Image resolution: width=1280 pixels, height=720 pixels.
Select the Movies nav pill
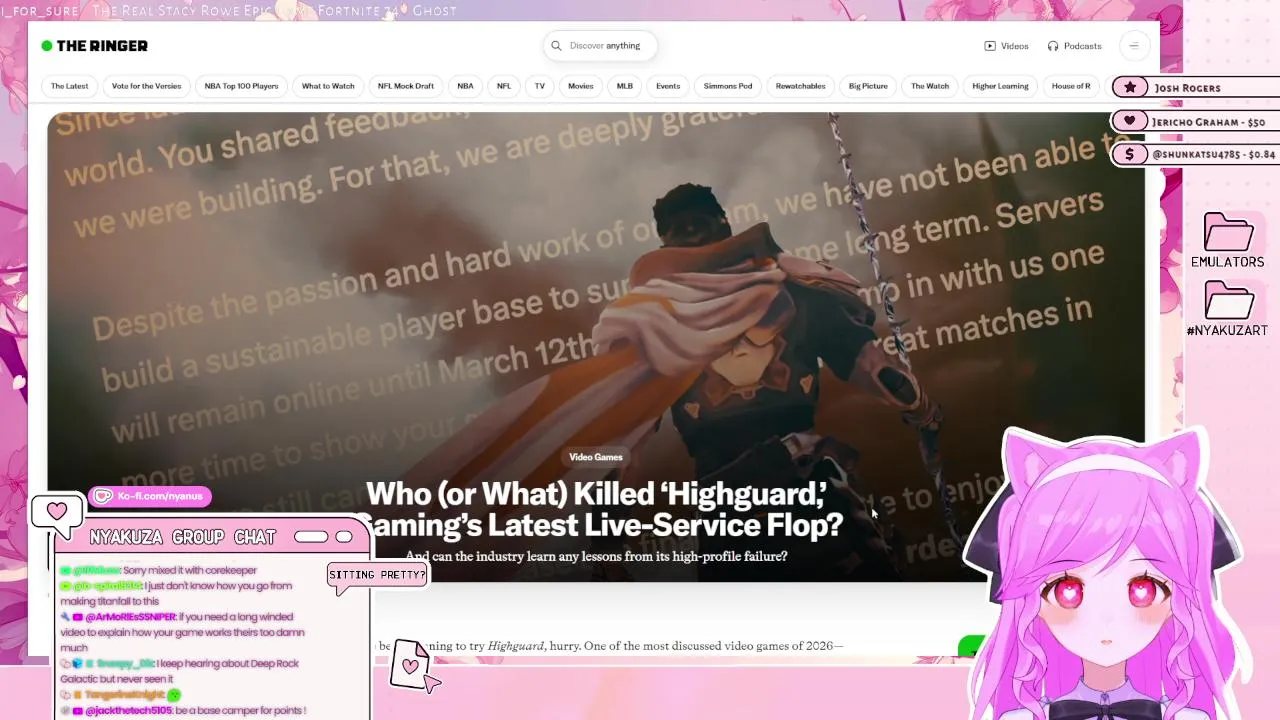[581, 86]
